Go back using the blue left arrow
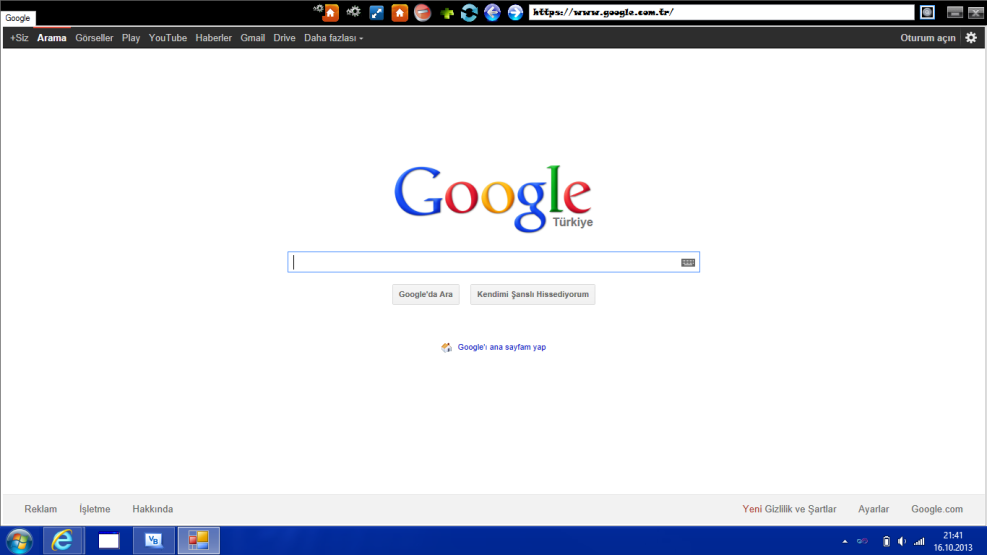The height and width of the screenshot is (555, 987). click(x=492, y=13)
